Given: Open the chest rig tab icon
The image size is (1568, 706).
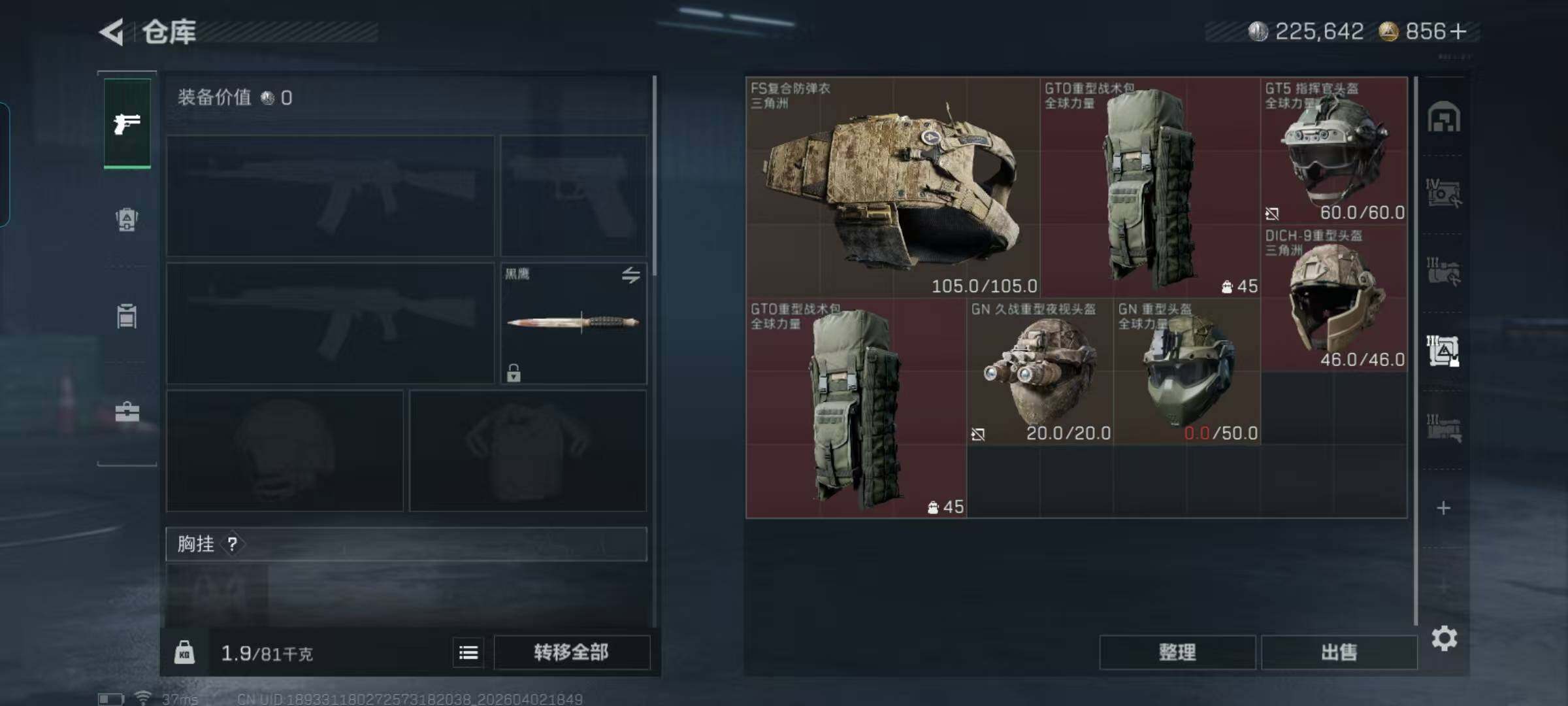Looking at the screenshot, I should 127,316.
